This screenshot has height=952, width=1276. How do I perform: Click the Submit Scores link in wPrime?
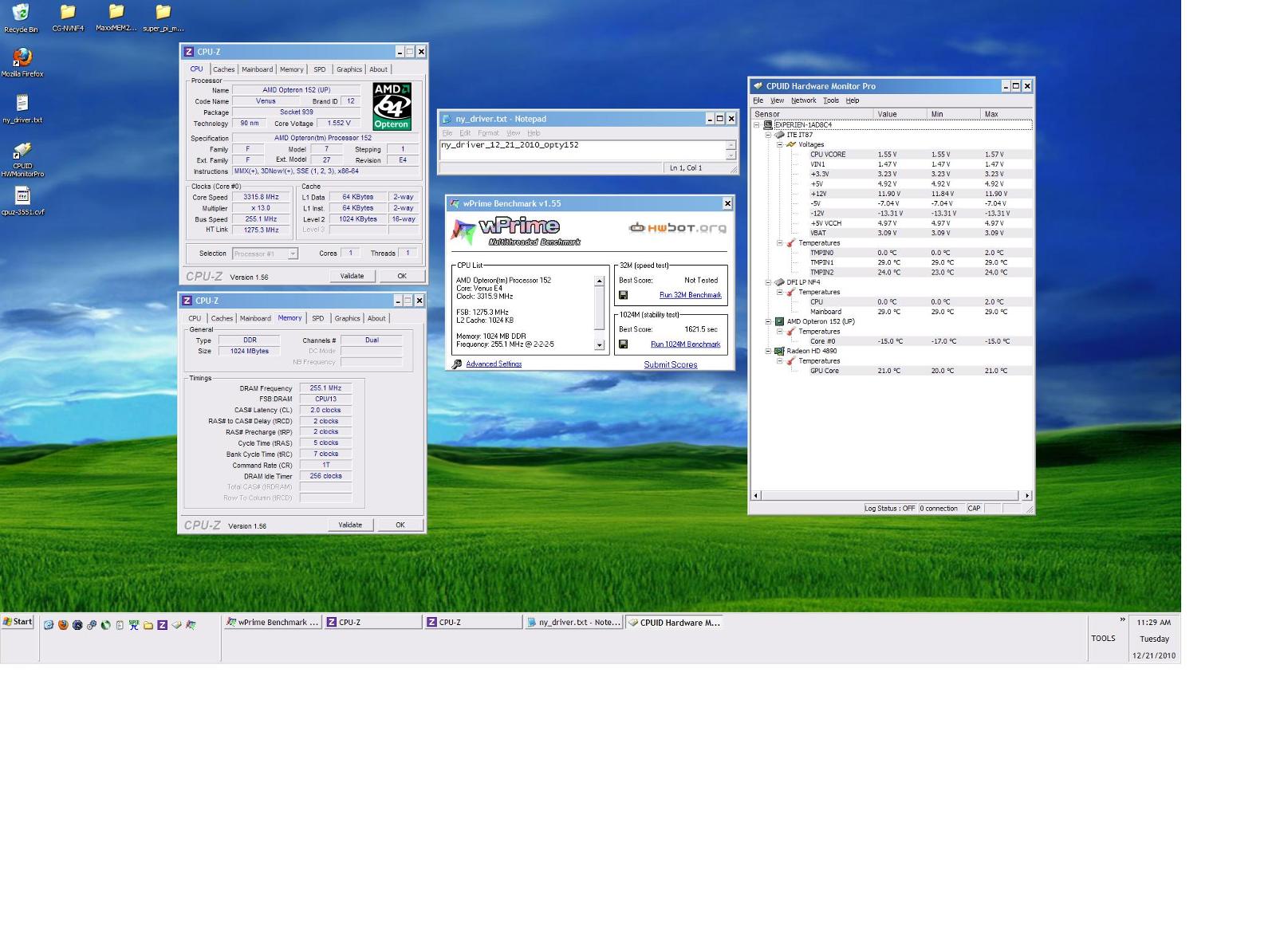click(671, 365)
